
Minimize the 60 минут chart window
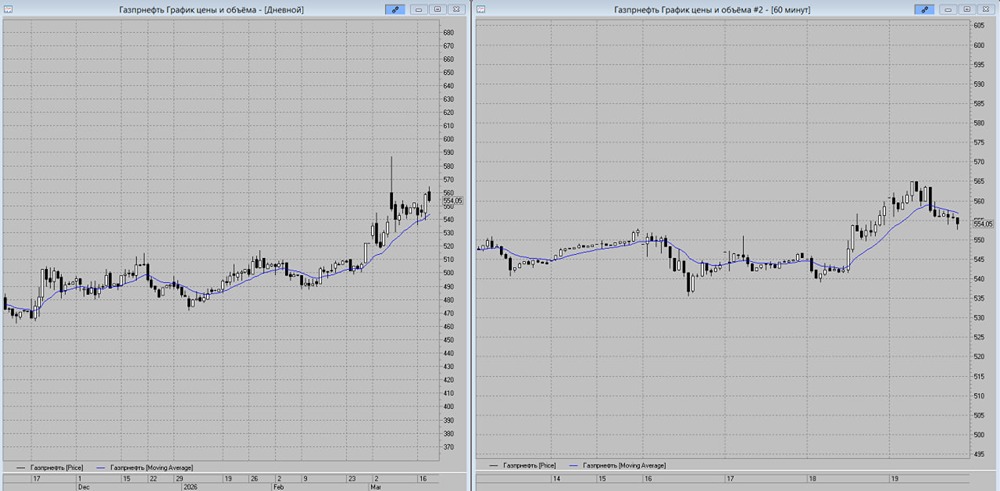[x=948, y=9]
